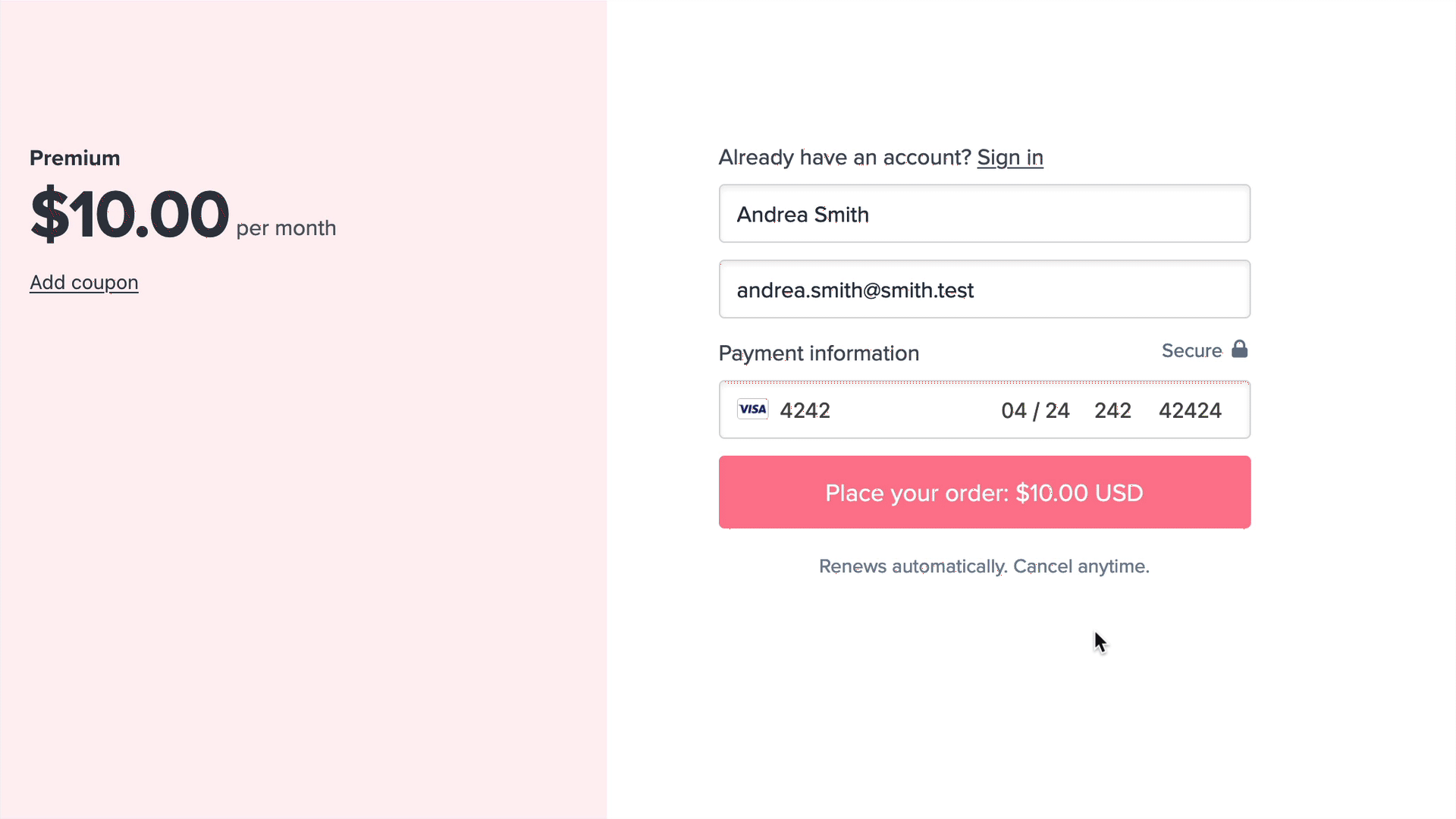1456x819 pixels.
Task: Click the Add coupon link
Action: (83, 282)
